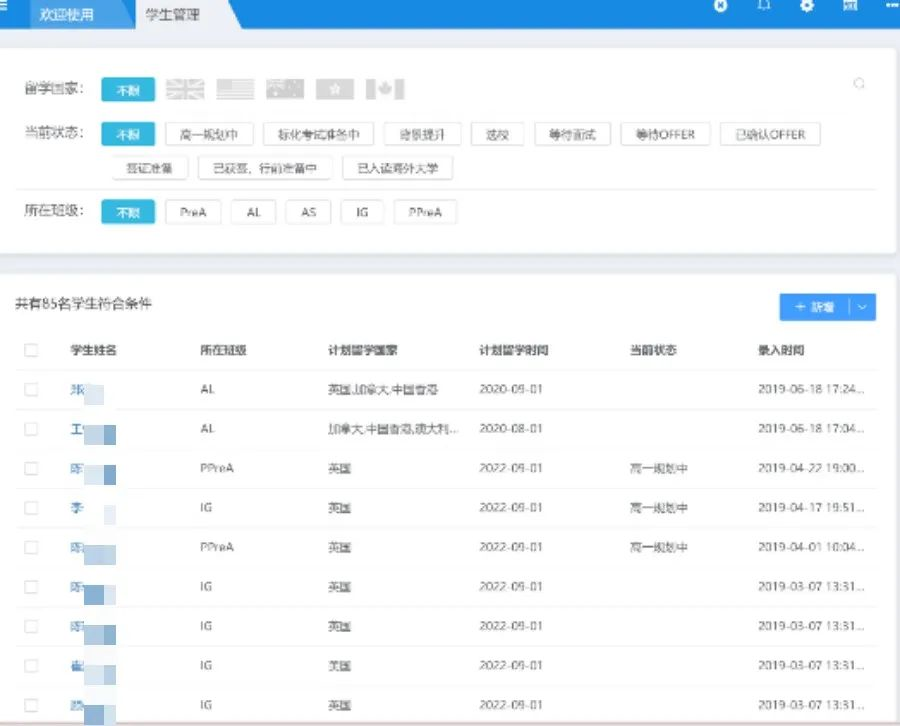Expand the dropdown arrow beside 新增 button
This screenshot has width=900, height=726.
(x=863, y=307)
